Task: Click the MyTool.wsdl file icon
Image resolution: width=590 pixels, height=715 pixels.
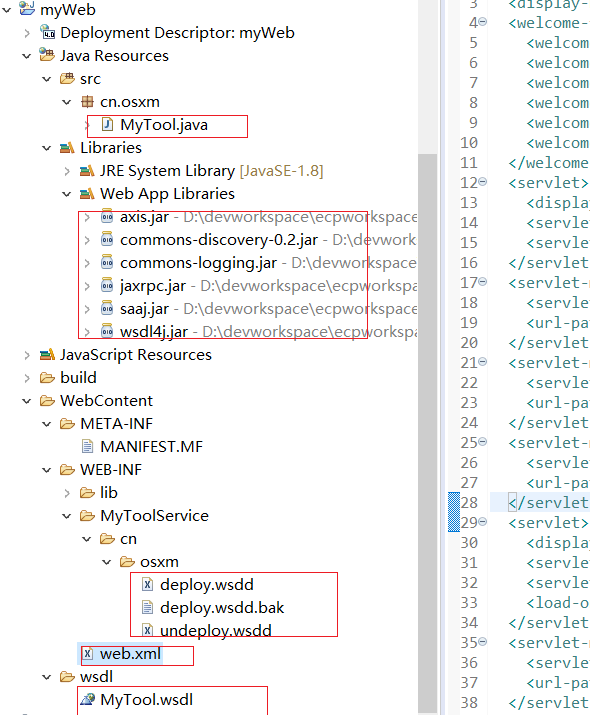Action: 88,699
